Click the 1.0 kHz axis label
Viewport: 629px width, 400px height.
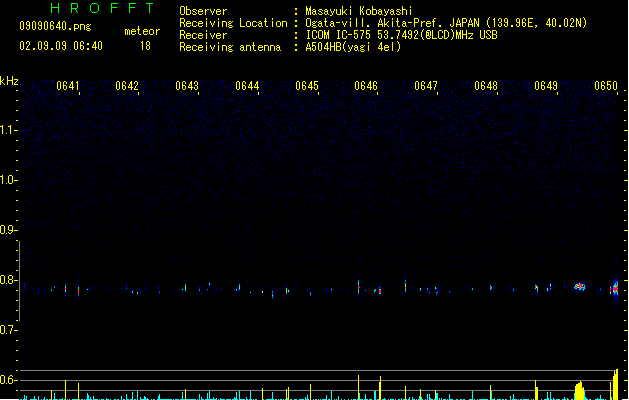click(x=8, y=180)
